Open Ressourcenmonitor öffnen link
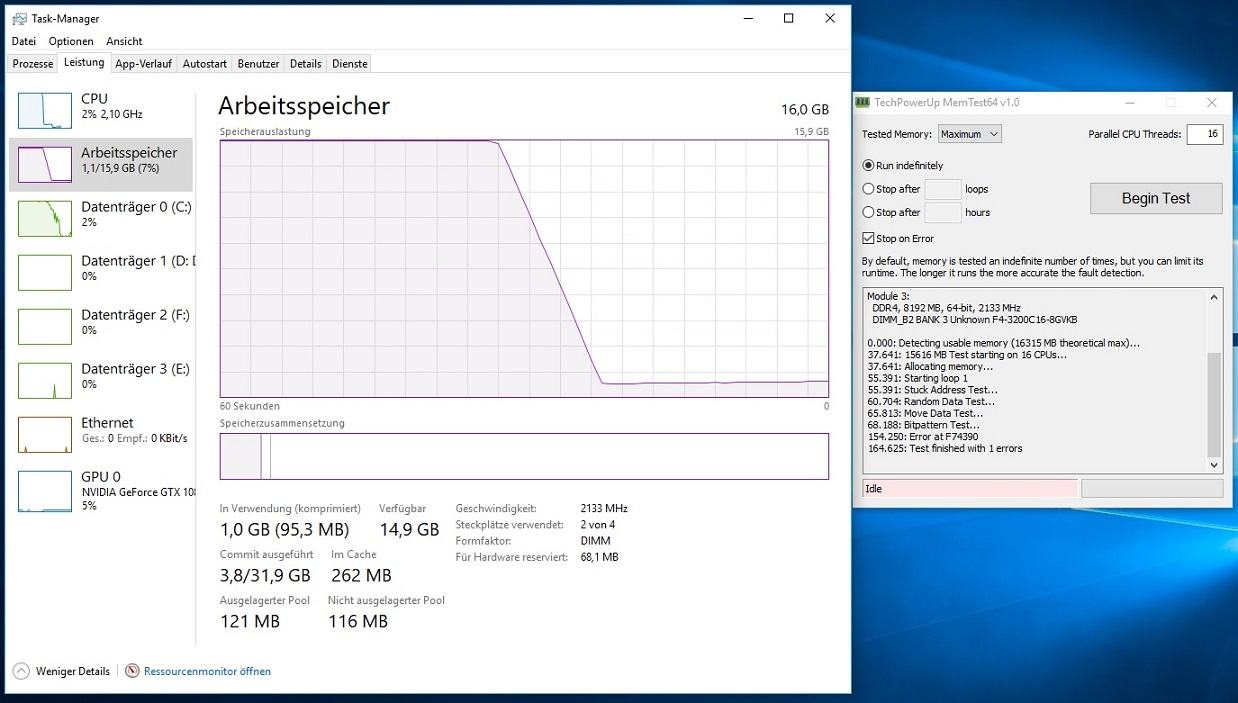This screenshot has height=703, width=1238. [207, 671]
